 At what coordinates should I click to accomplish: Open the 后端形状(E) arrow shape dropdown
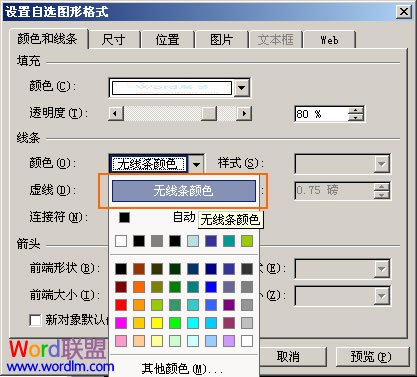(342, 269)
